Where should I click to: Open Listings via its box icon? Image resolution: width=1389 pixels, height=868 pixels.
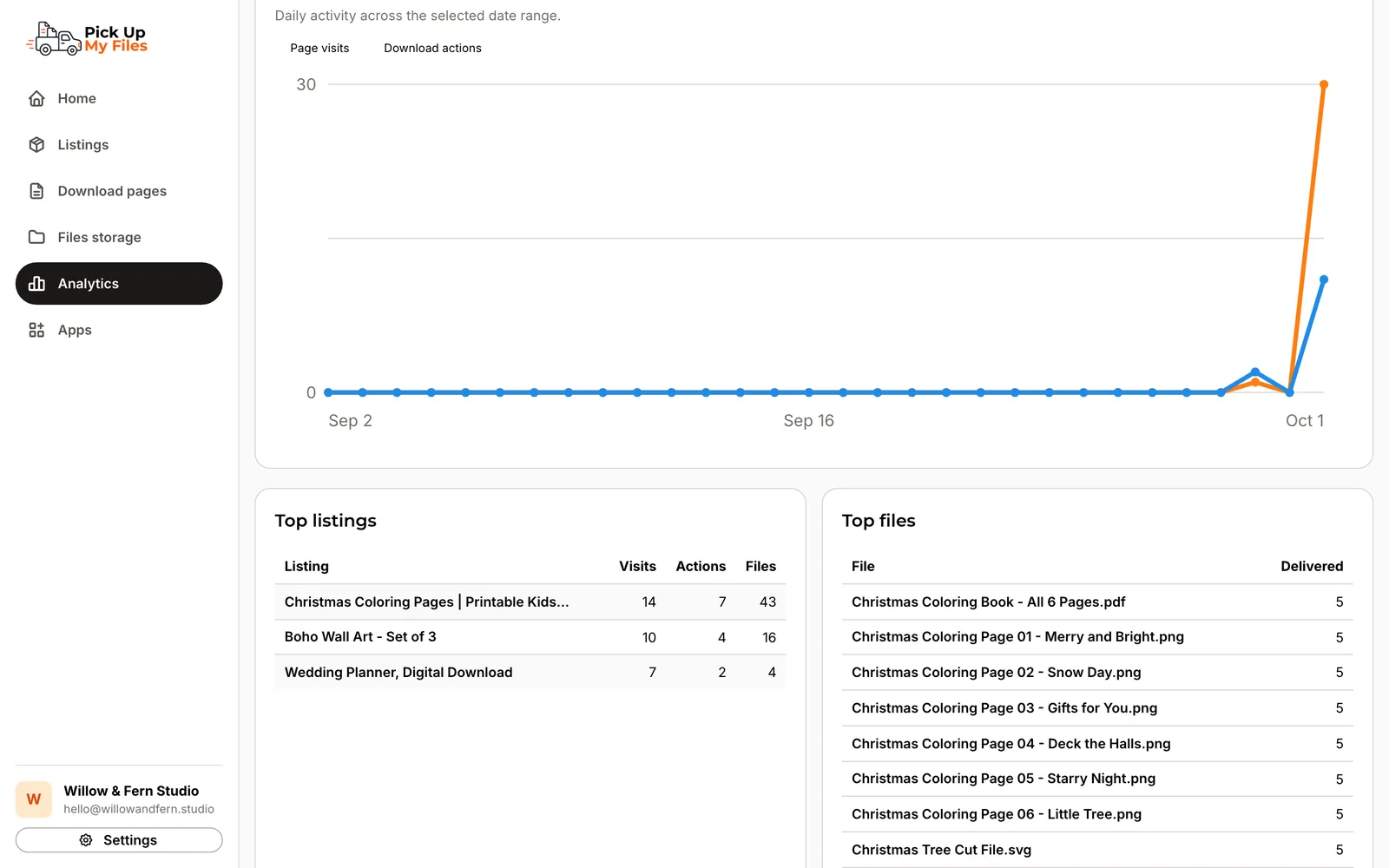point(36,145)
